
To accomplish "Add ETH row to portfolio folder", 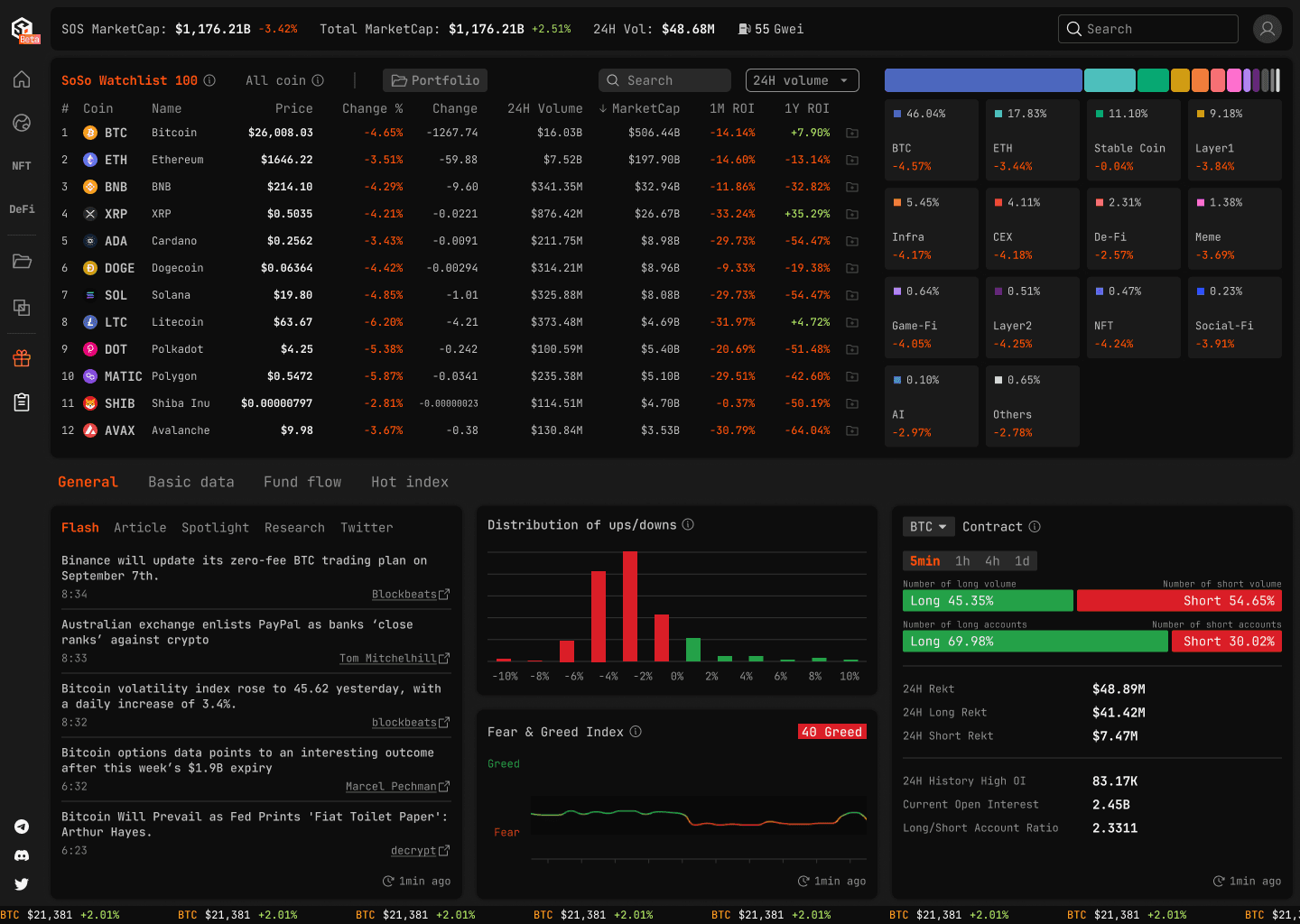I will (851, 160).
